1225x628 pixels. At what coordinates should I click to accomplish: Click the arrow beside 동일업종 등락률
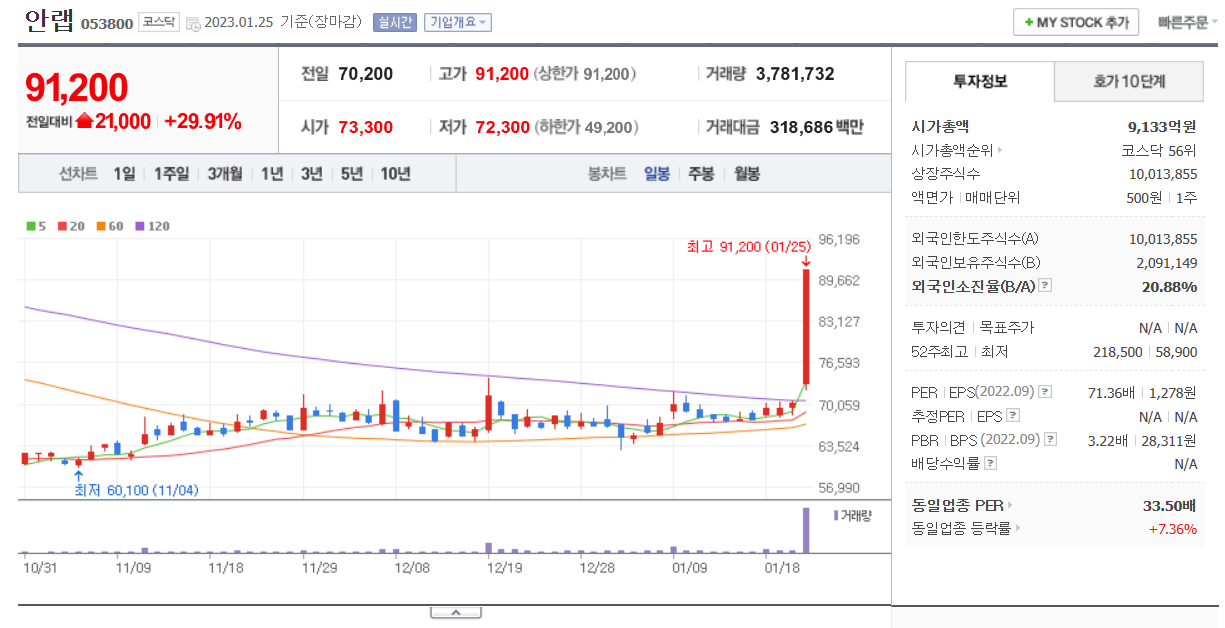pos(1019,528)
